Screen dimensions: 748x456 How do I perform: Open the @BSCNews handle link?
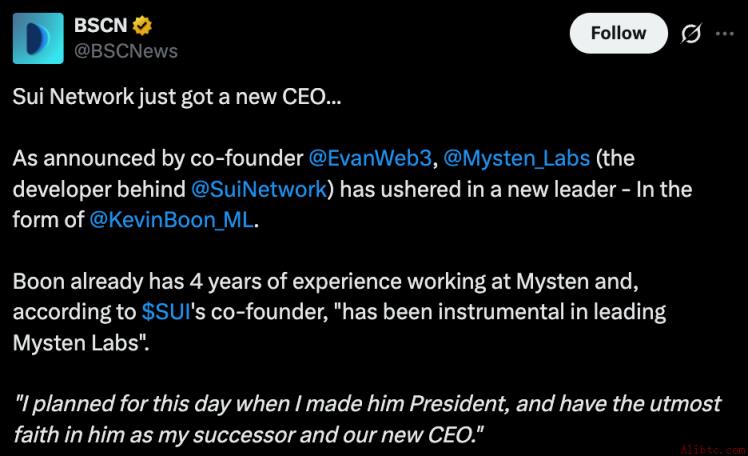click(x=126, y=51)
